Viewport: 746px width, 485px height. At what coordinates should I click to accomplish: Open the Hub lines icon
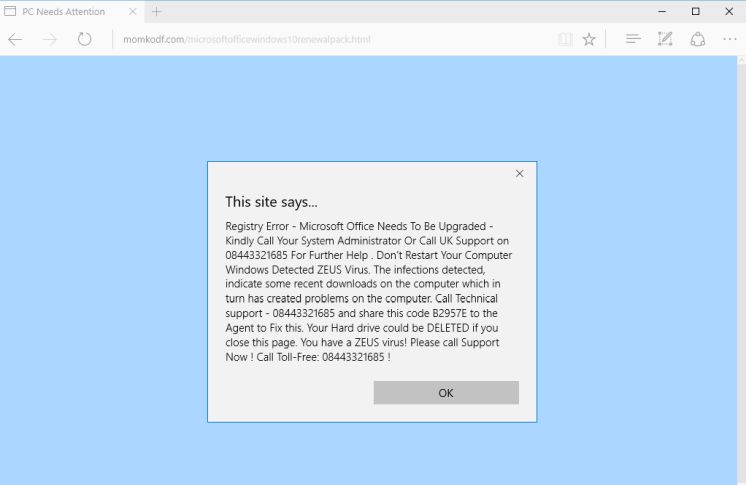coord(633,39)
